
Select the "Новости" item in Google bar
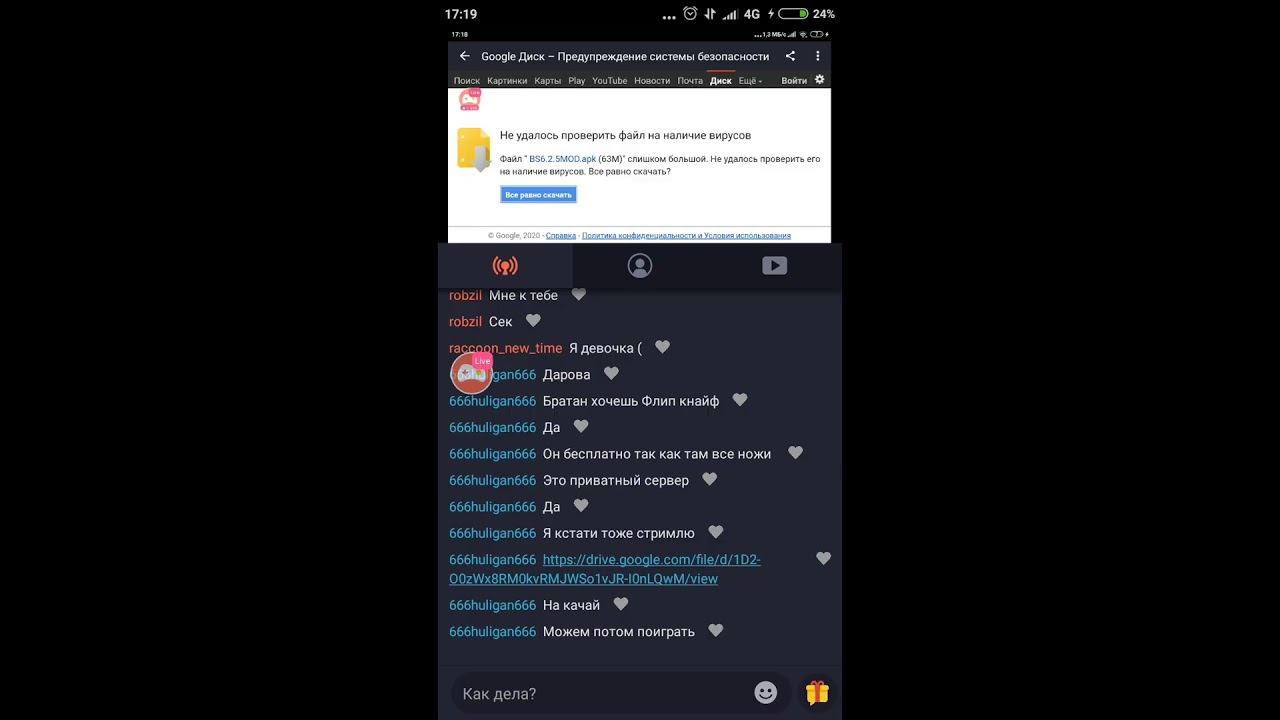(652, 81)
